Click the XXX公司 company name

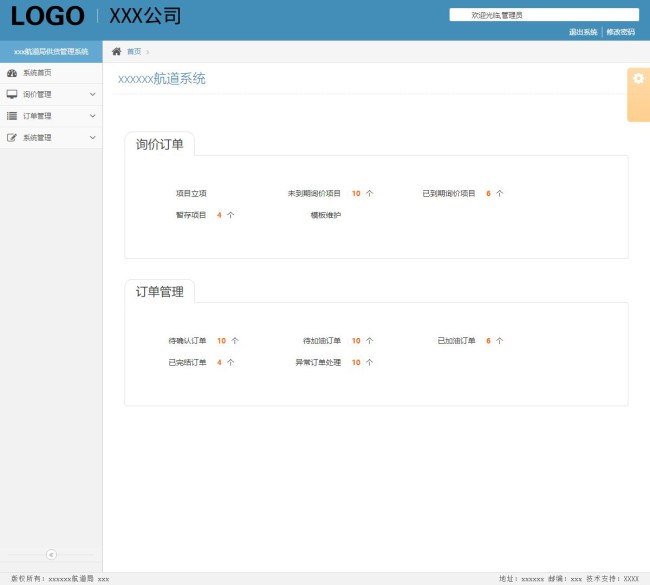click(x=145, y=16)
